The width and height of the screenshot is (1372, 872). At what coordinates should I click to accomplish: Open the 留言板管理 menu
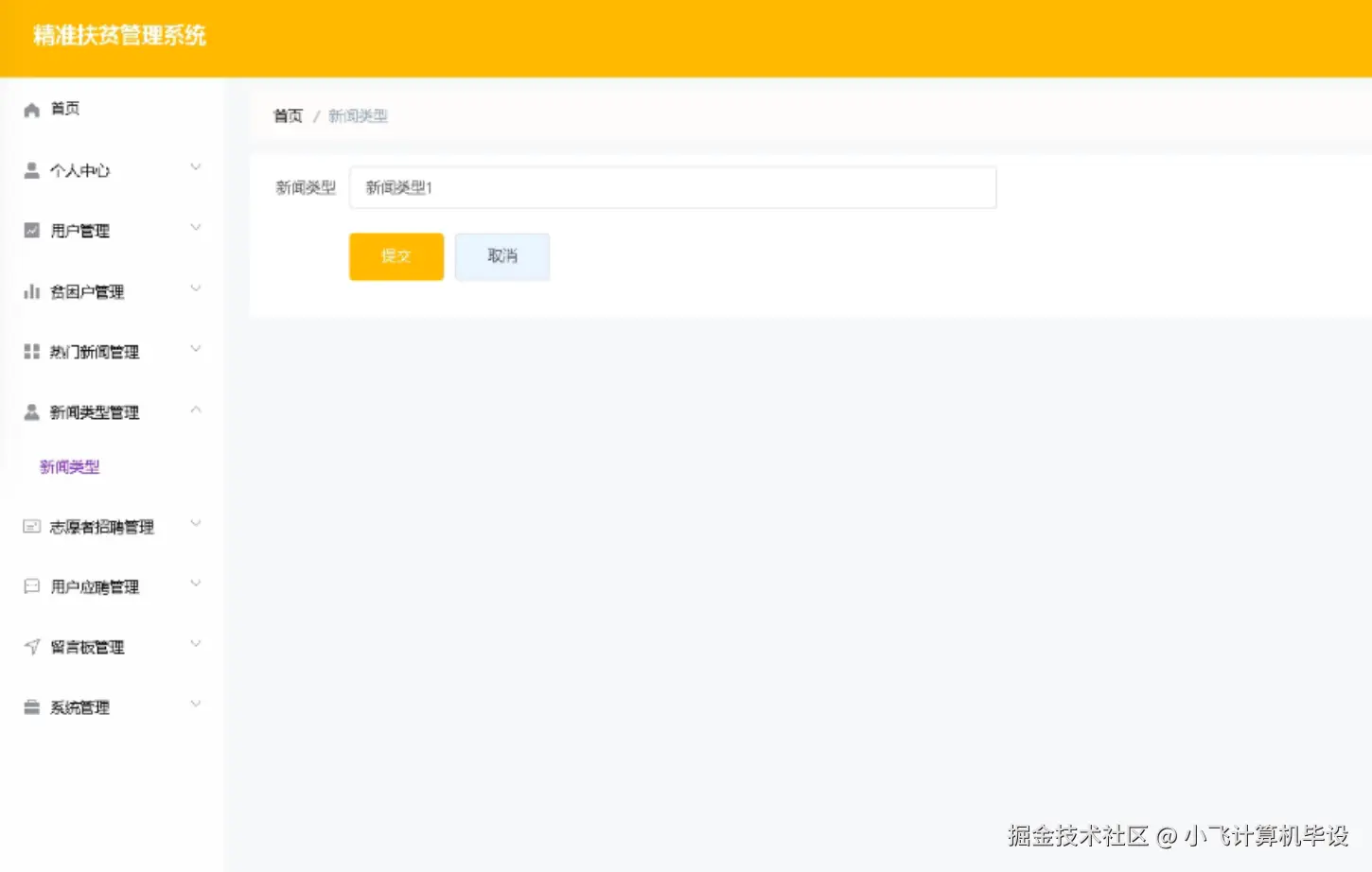point(112,648)
